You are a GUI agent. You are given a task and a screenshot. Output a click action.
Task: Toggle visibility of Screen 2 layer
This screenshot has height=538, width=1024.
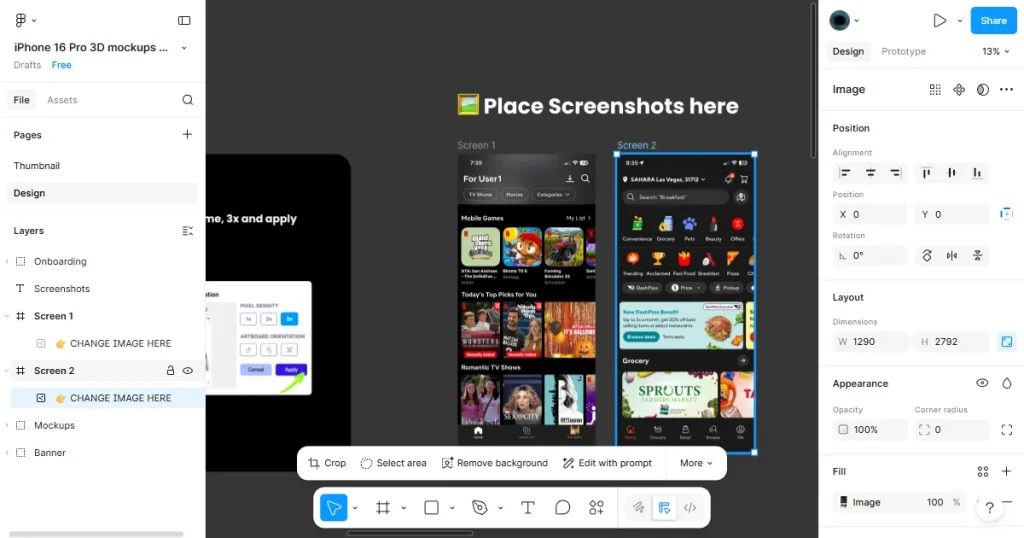pos(187,370)
